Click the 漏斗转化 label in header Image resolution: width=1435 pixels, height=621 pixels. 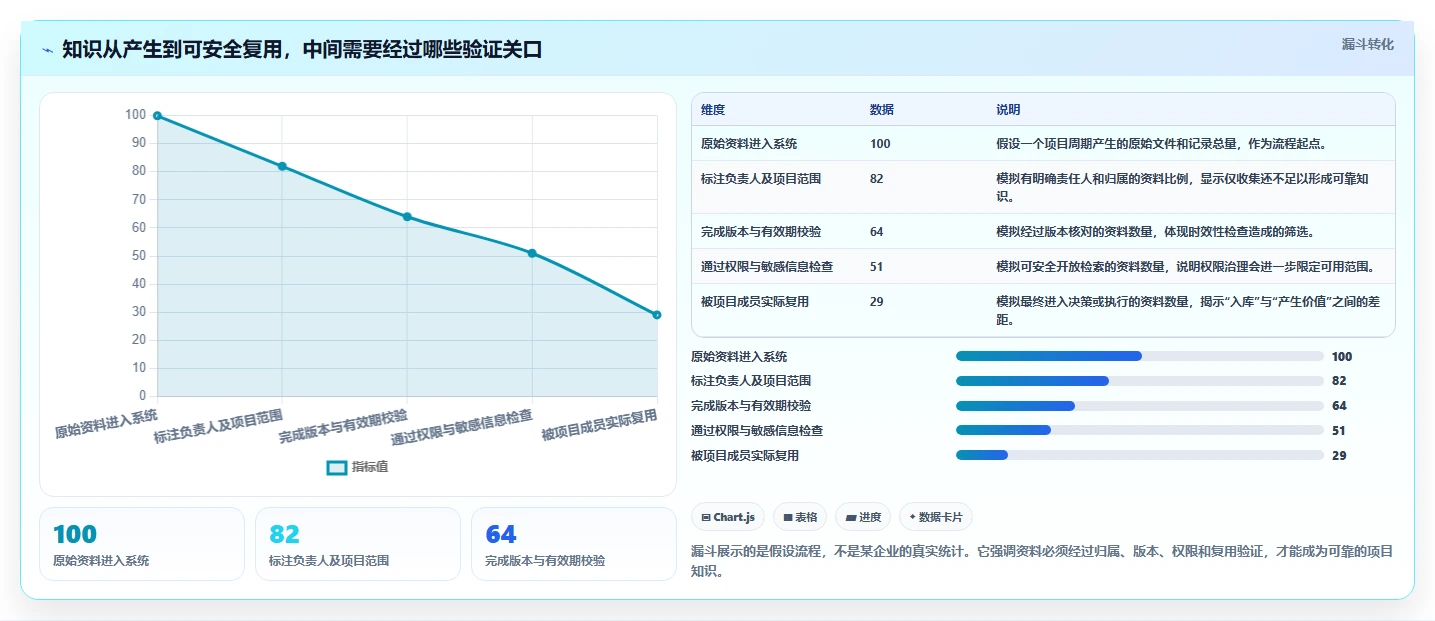(x=1367, y=45)
